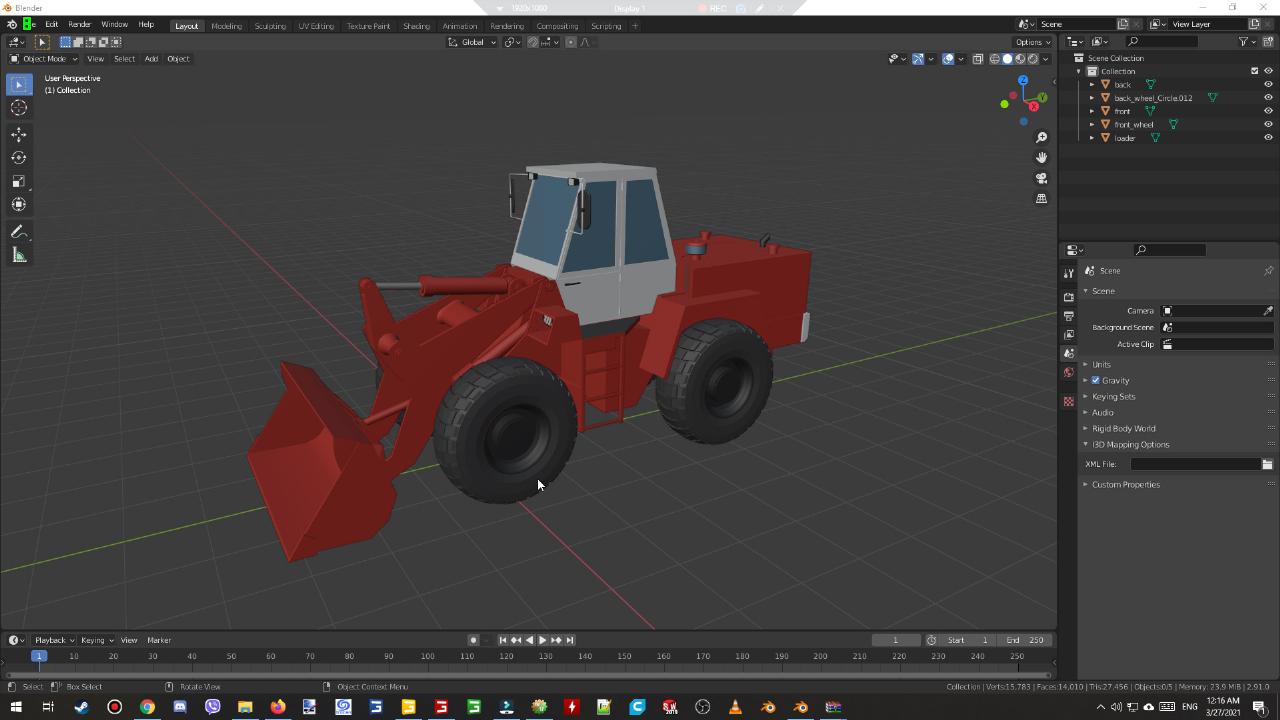This screenshot has width=1280, height=720.
Task: Open Firefox from the Windows taskbar
Action: coord(277,707)
